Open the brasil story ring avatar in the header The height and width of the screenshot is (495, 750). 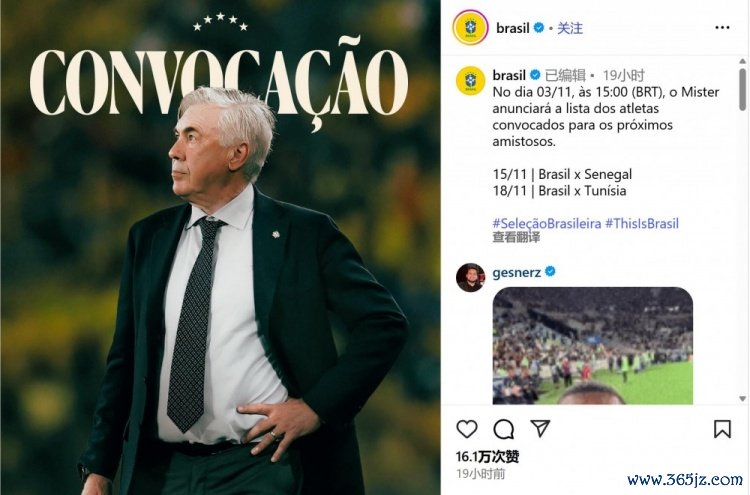pos(470,27)
